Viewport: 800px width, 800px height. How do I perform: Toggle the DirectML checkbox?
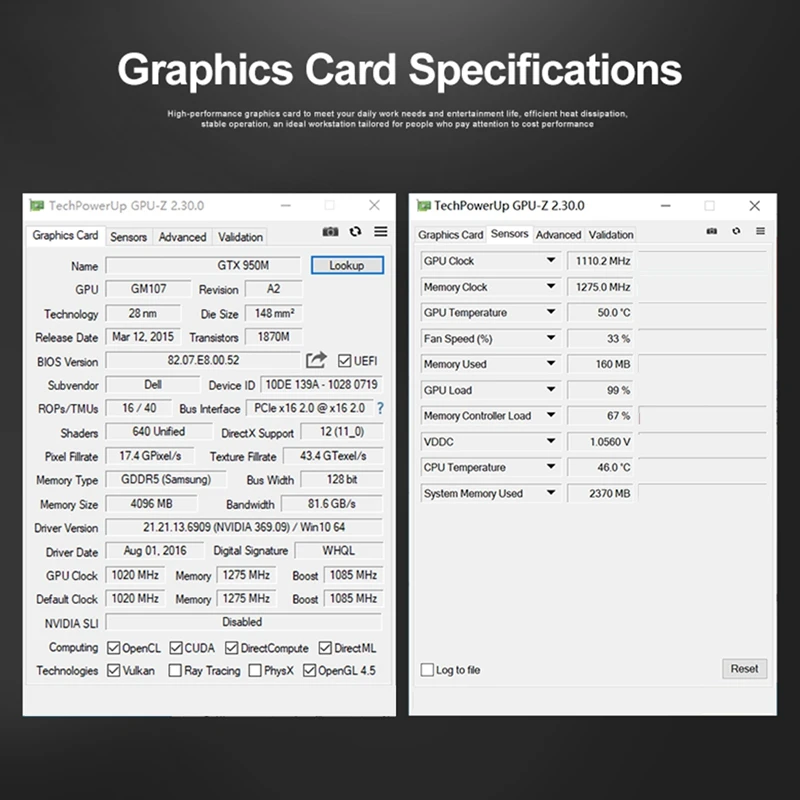[325, 648]
